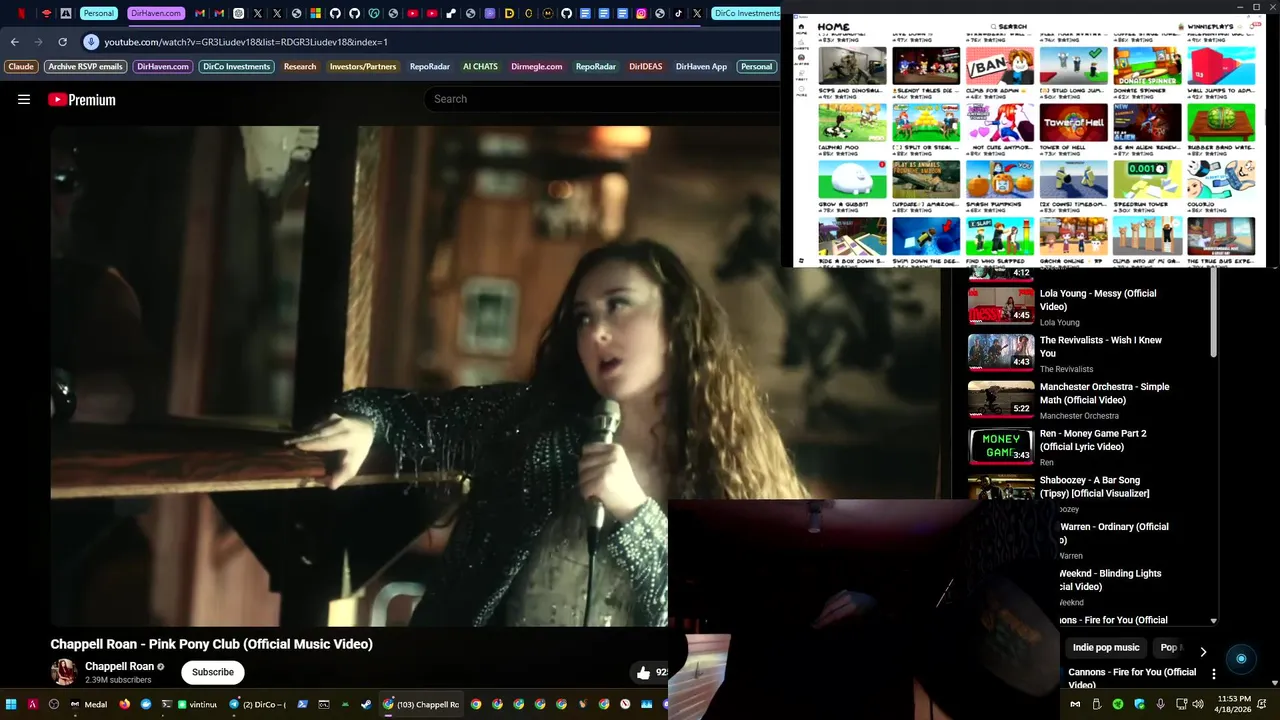Click the browser address bar URL
This screenshot has height=720, width=1280.
click(246, 42)
